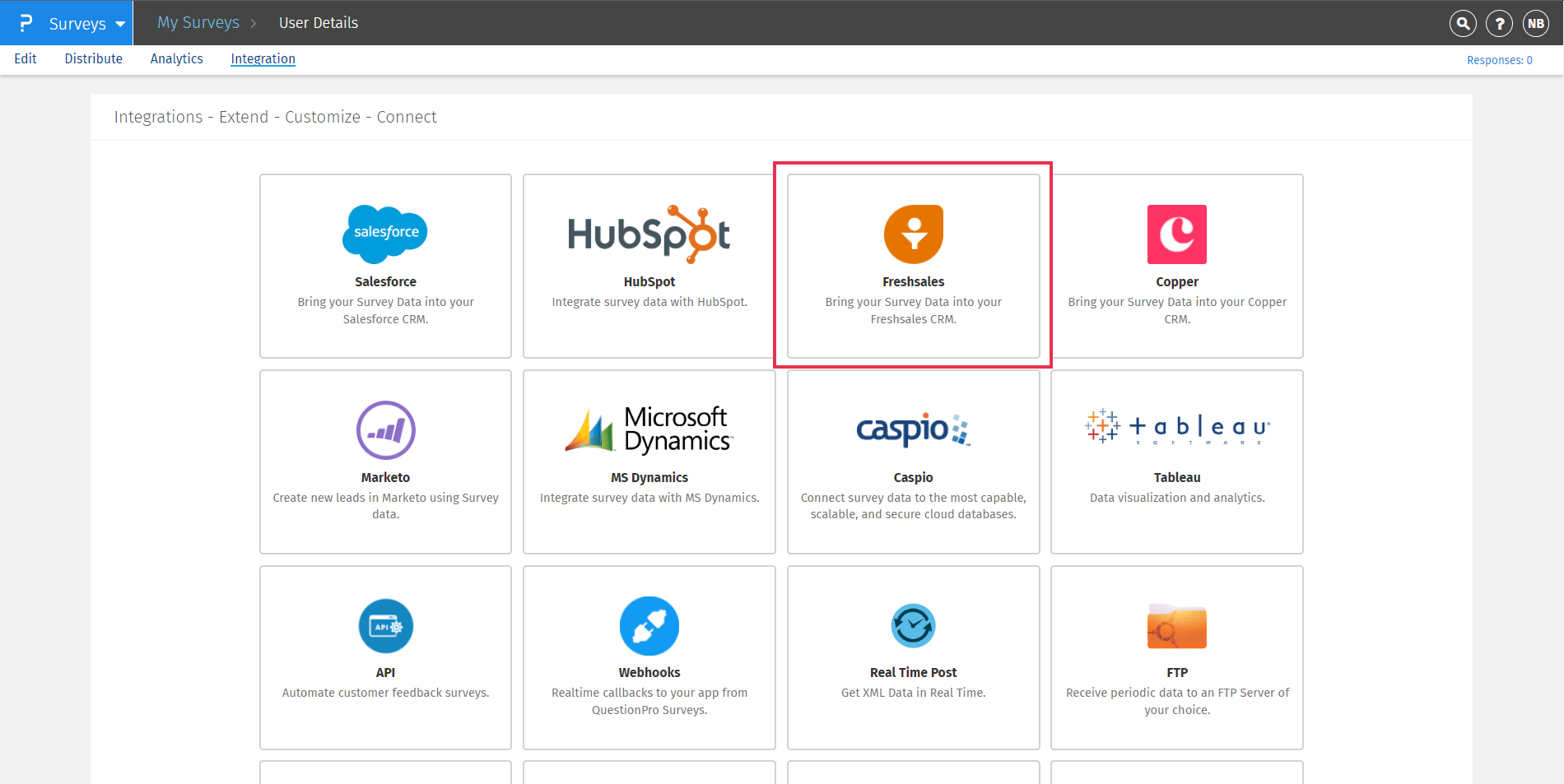Screen dimensions: 1564x784
Task: Click the pink Copper CRM icon
Action: 1176,234
